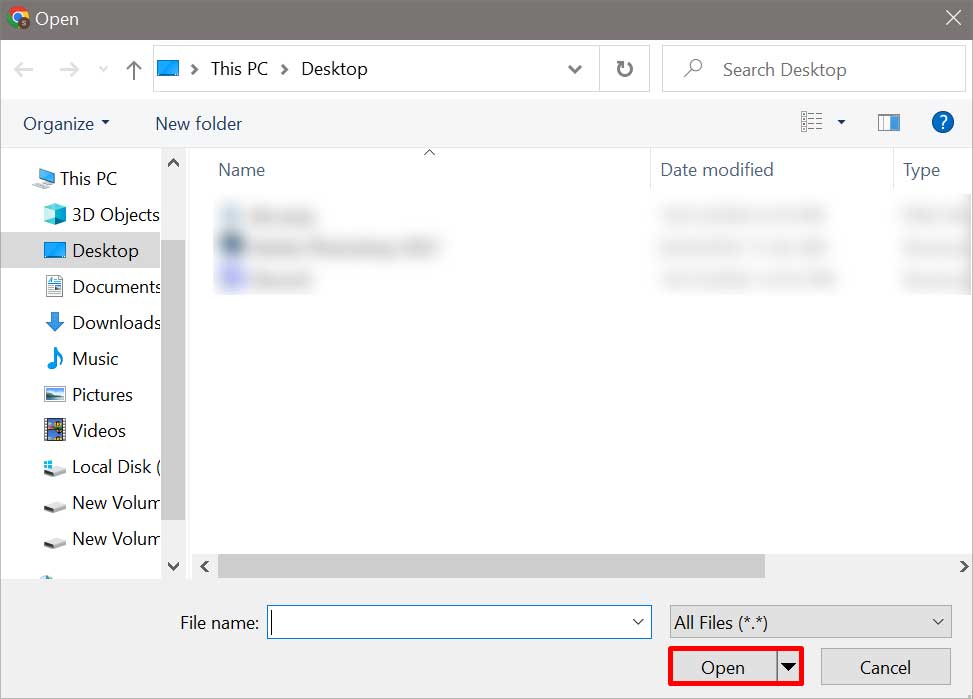Image resolution: width=973 pixels, height=699 pixels.
Task: Click the 3D Objects cube icon
Action: (x=55, y=214)
